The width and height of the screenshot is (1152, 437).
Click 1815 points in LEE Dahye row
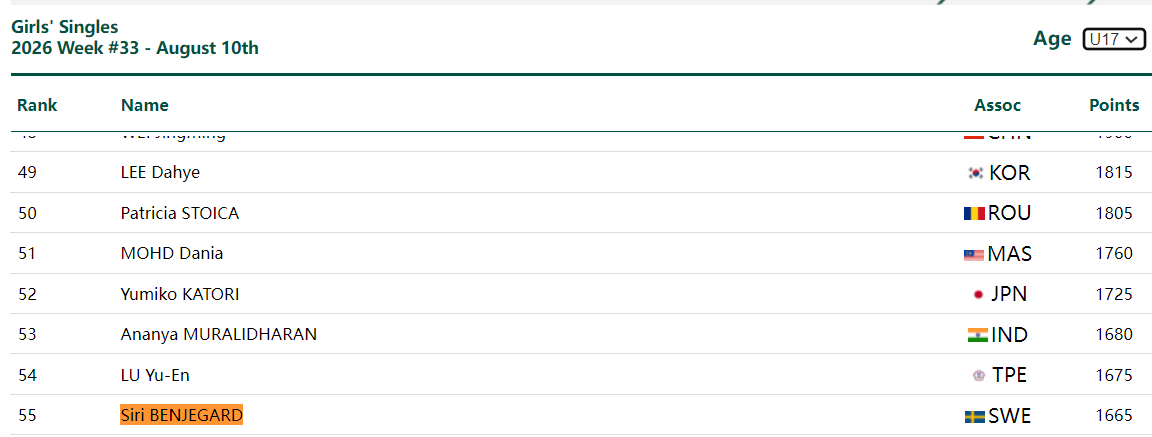[1114, 173]
